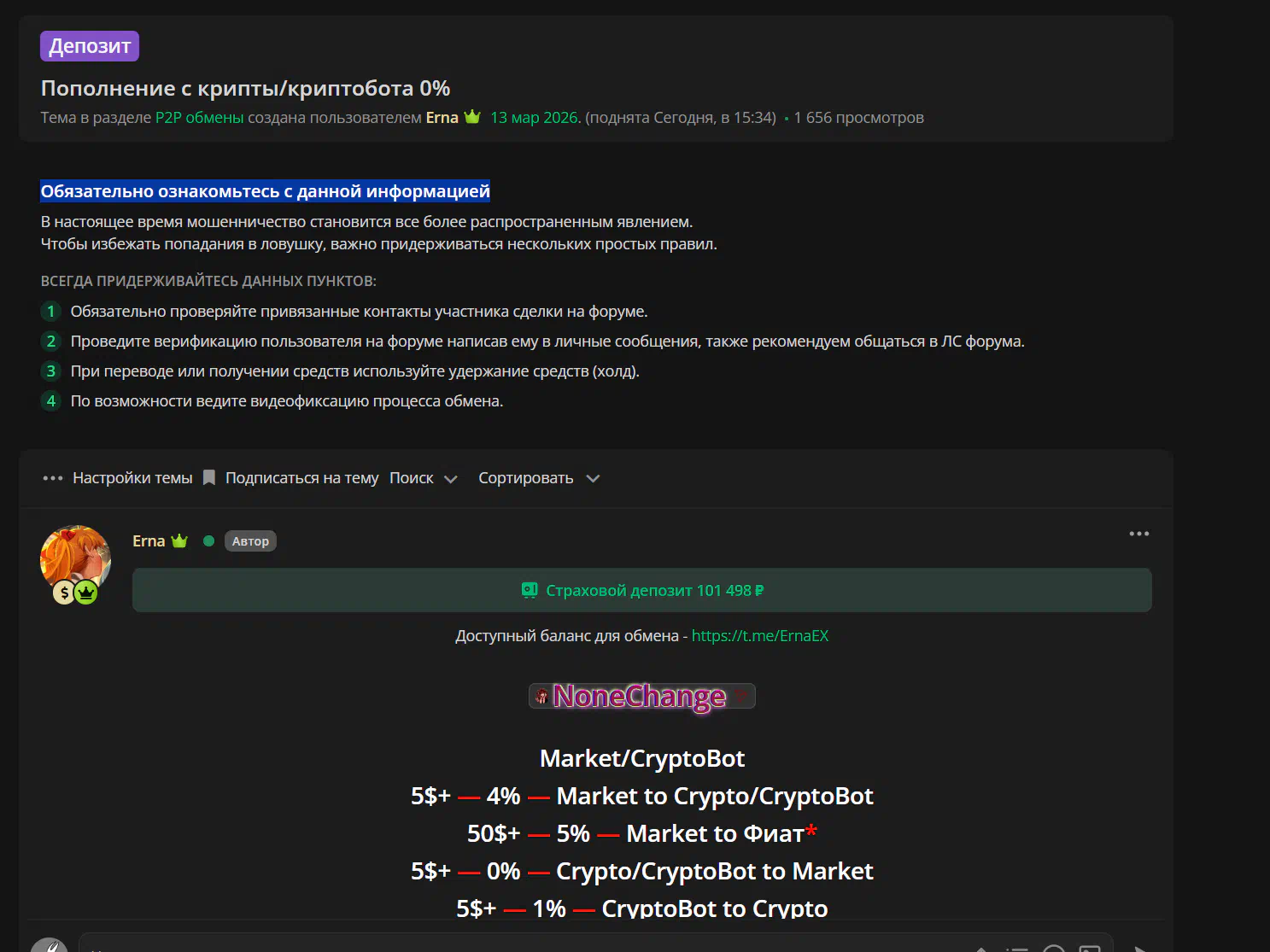
Task: Click the green online status dot
Action: [208, 541]
